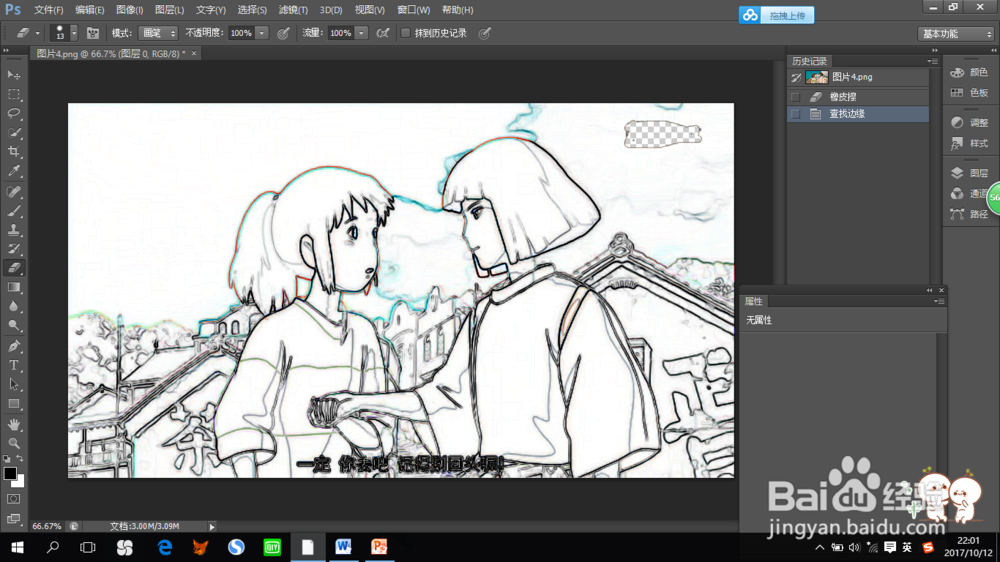Expand status bar info arrow
The height and width of the screenshot is (562, 1000).
212,527
